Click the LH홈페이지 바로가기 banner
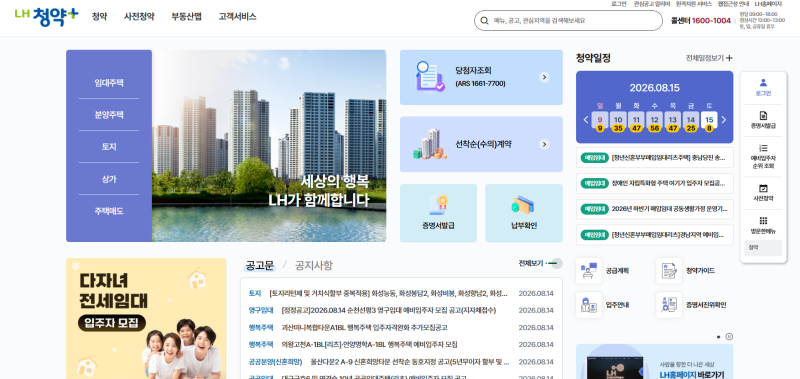 point(655,362)
